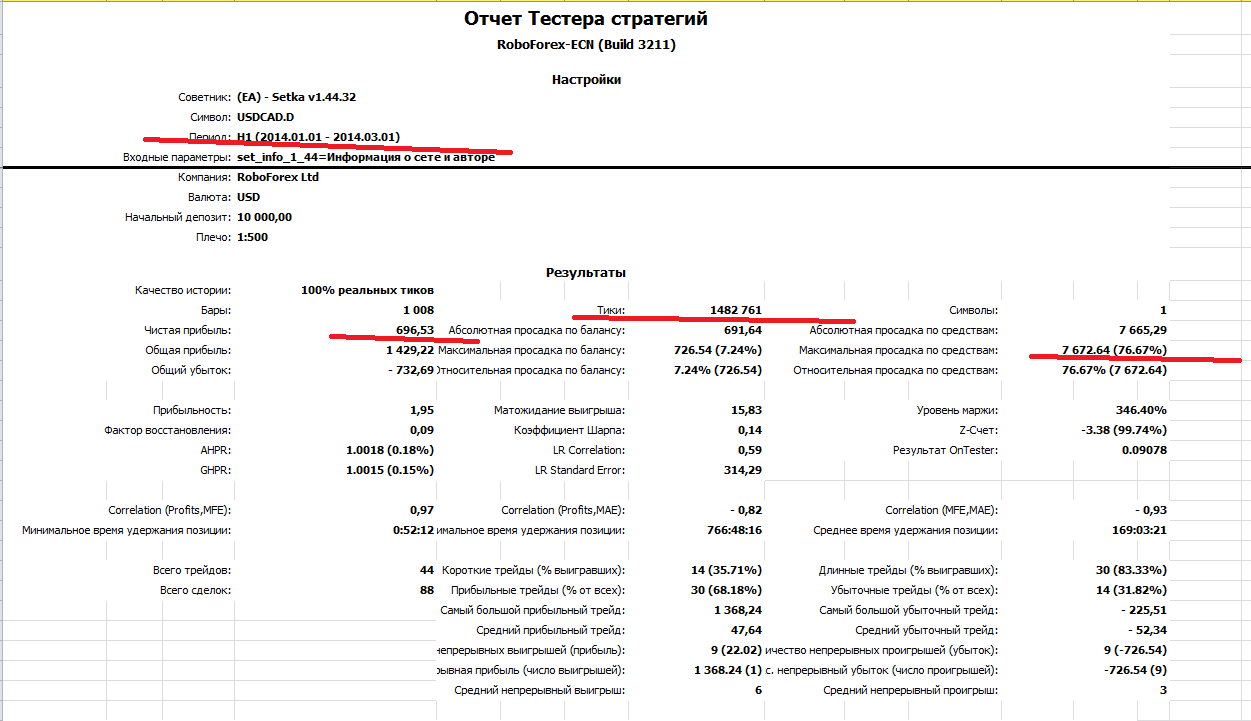Click the '100% реальных тиков' cell

point(367,290)
